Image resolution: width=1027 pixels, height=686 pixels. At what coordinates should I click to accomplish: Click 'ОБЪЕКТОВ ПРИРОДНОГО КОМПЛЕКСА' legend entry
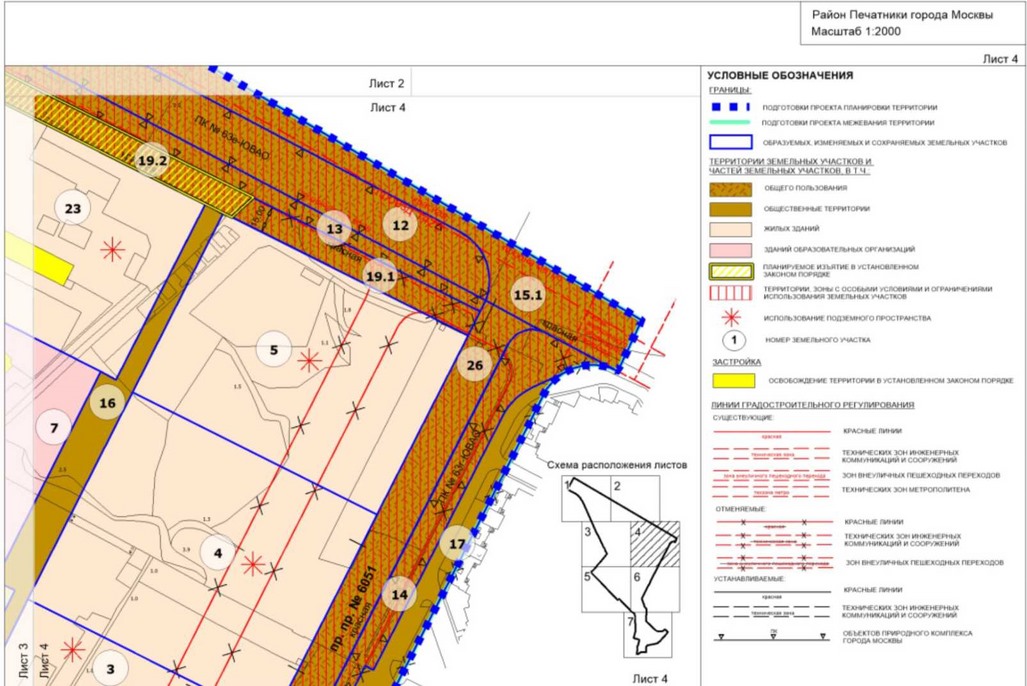click(x=907, y=637)
